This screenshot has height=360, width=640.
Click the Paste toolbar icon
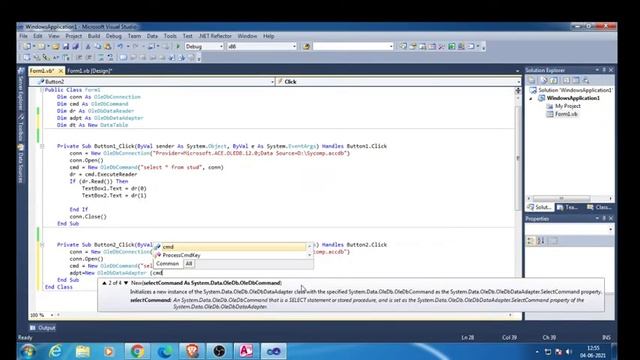tap(108, 47)
